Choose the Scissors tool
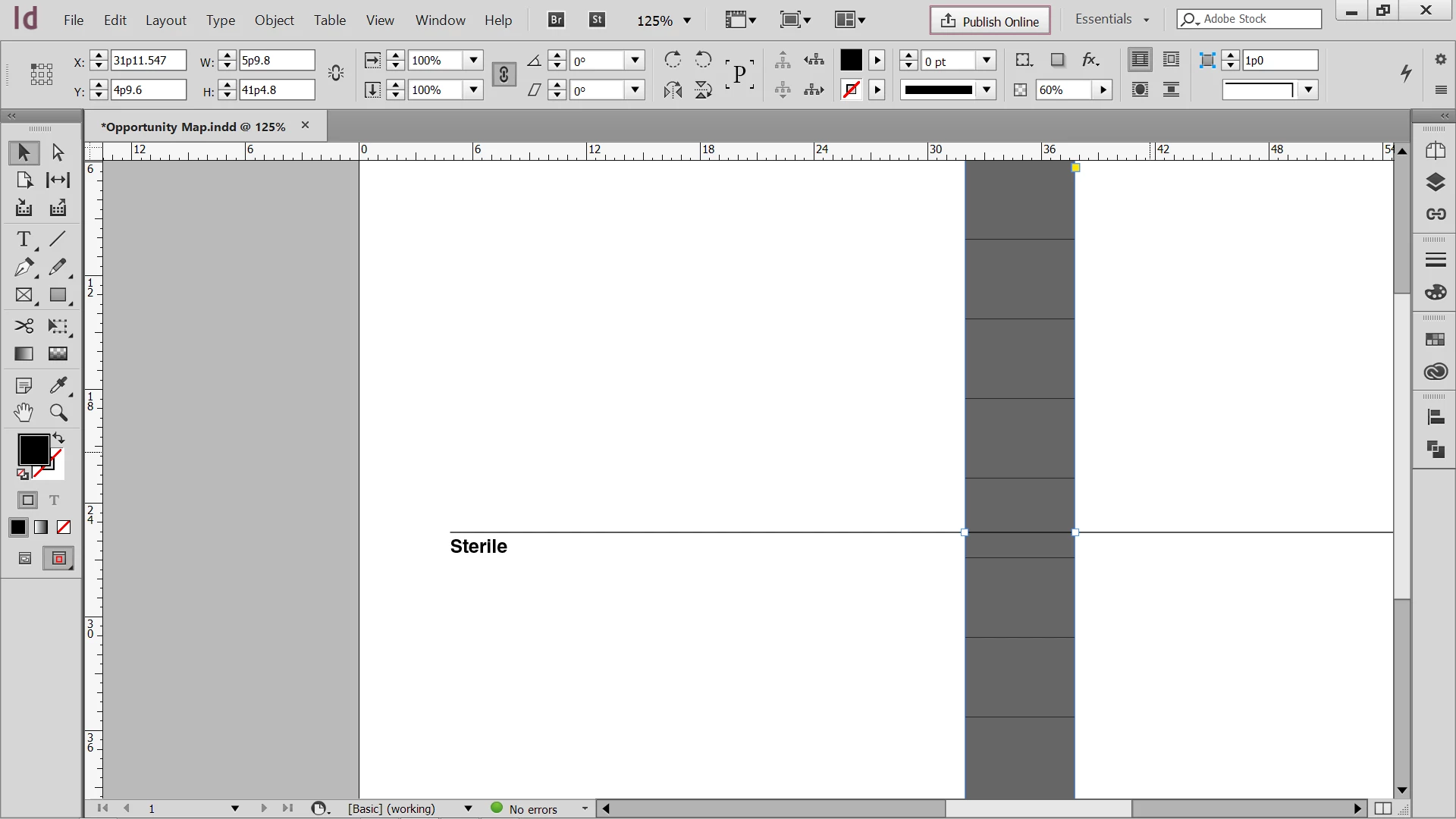Image resolution: width=1456 pixels, height=819 pixels. (24, 326)
